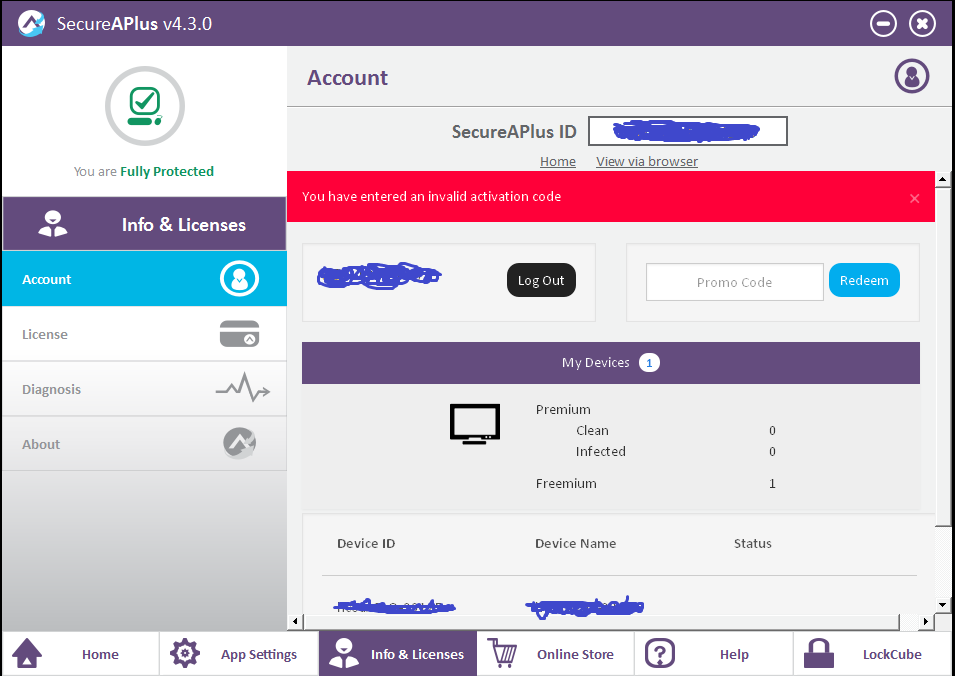Click the Device ID column header
The width and height of the screenshot is (955, 676).
point(366,543)
